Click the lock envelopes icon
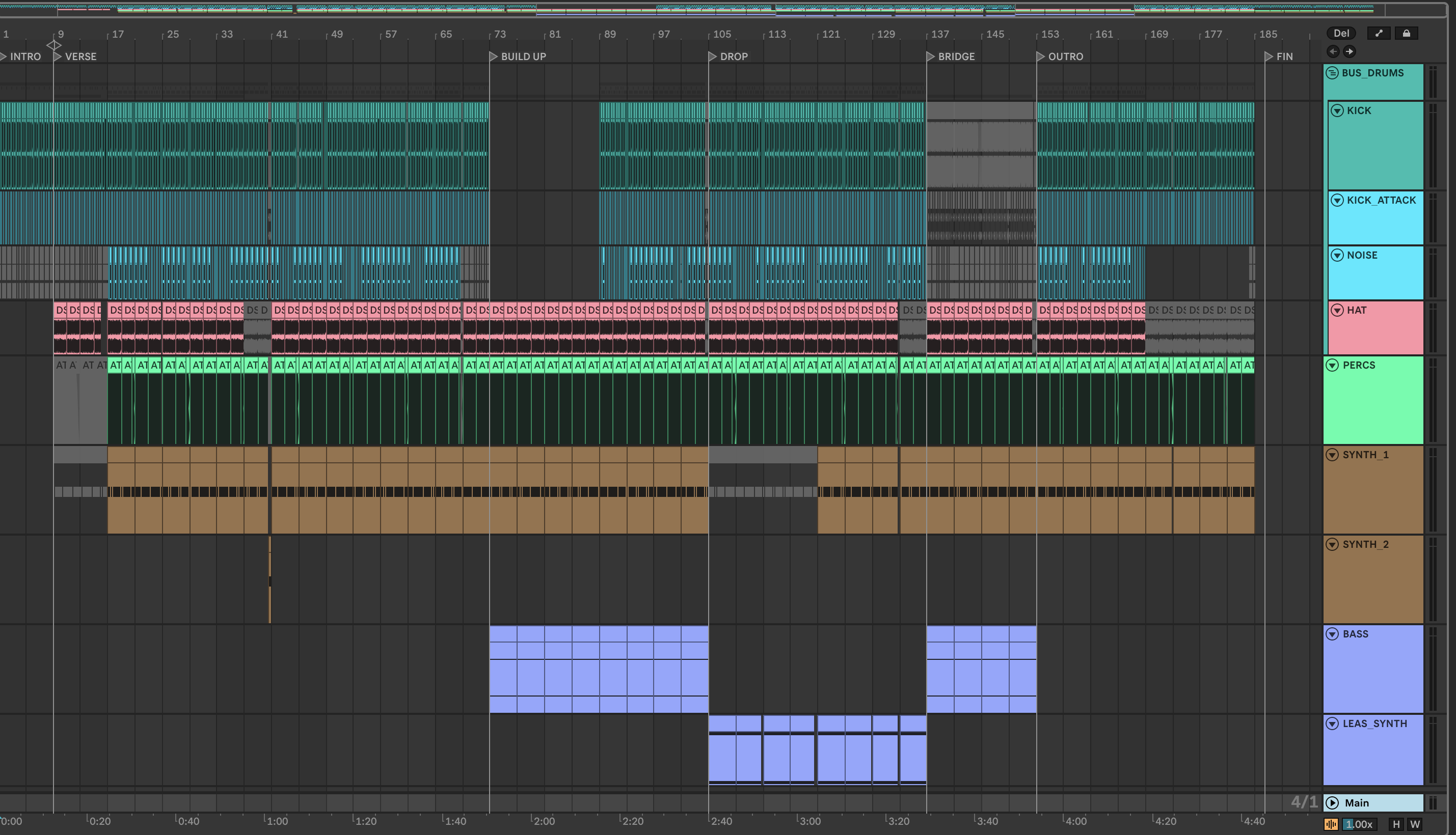 coord(1406,33)
